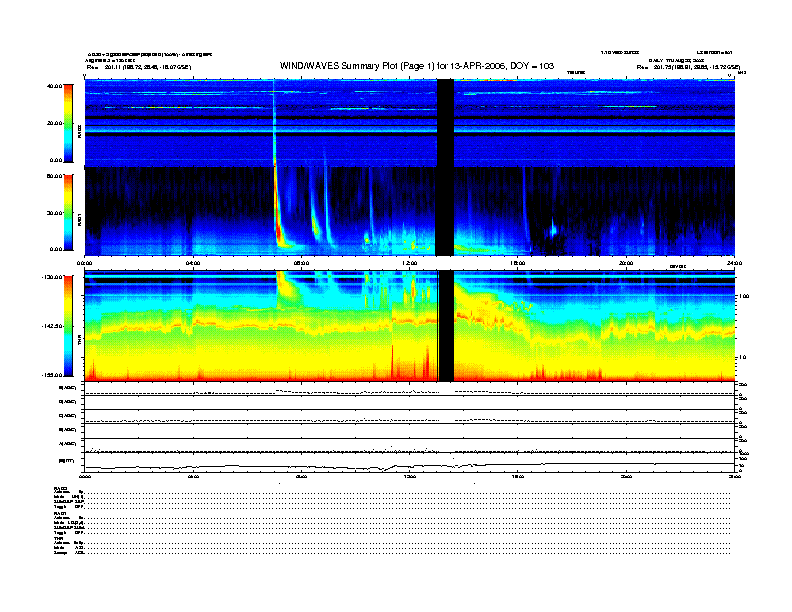Click the RAD2 heading in bottom status rows
Image resolution: width=792 pixels, height=612 pixels.
click(x=60, y=488)
